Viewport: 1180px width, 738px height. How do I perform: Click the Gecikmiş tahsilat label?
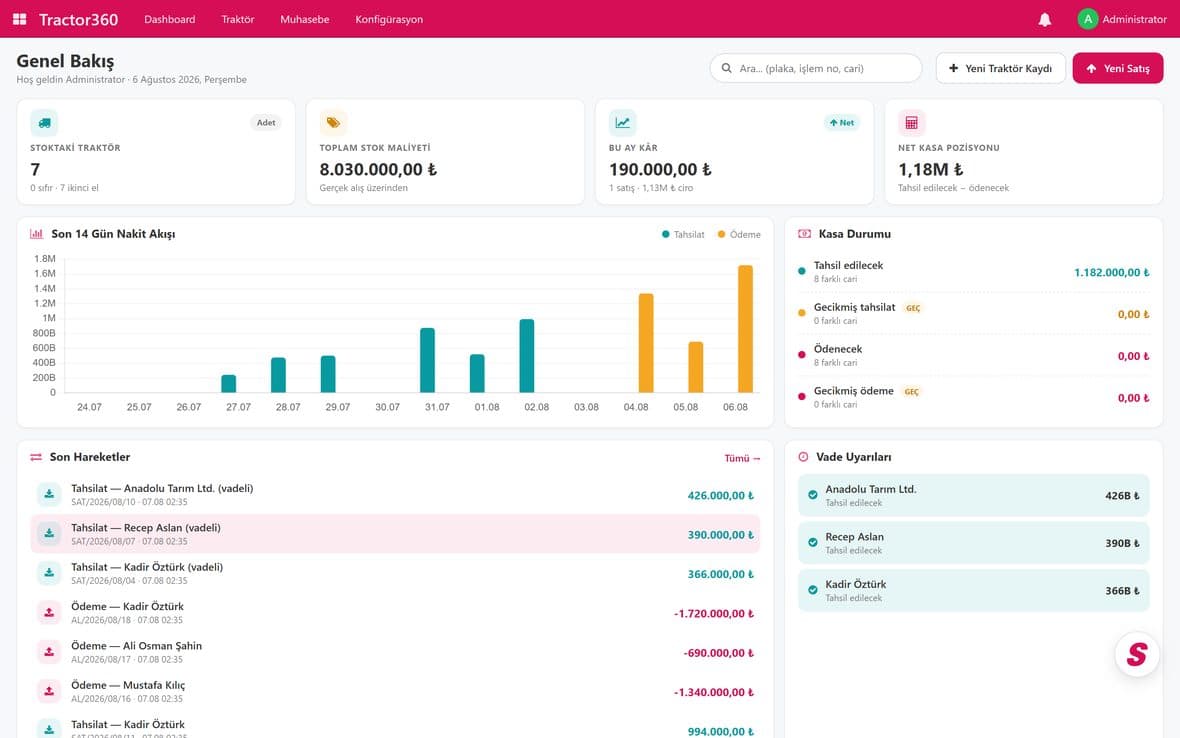coord(854,307)
